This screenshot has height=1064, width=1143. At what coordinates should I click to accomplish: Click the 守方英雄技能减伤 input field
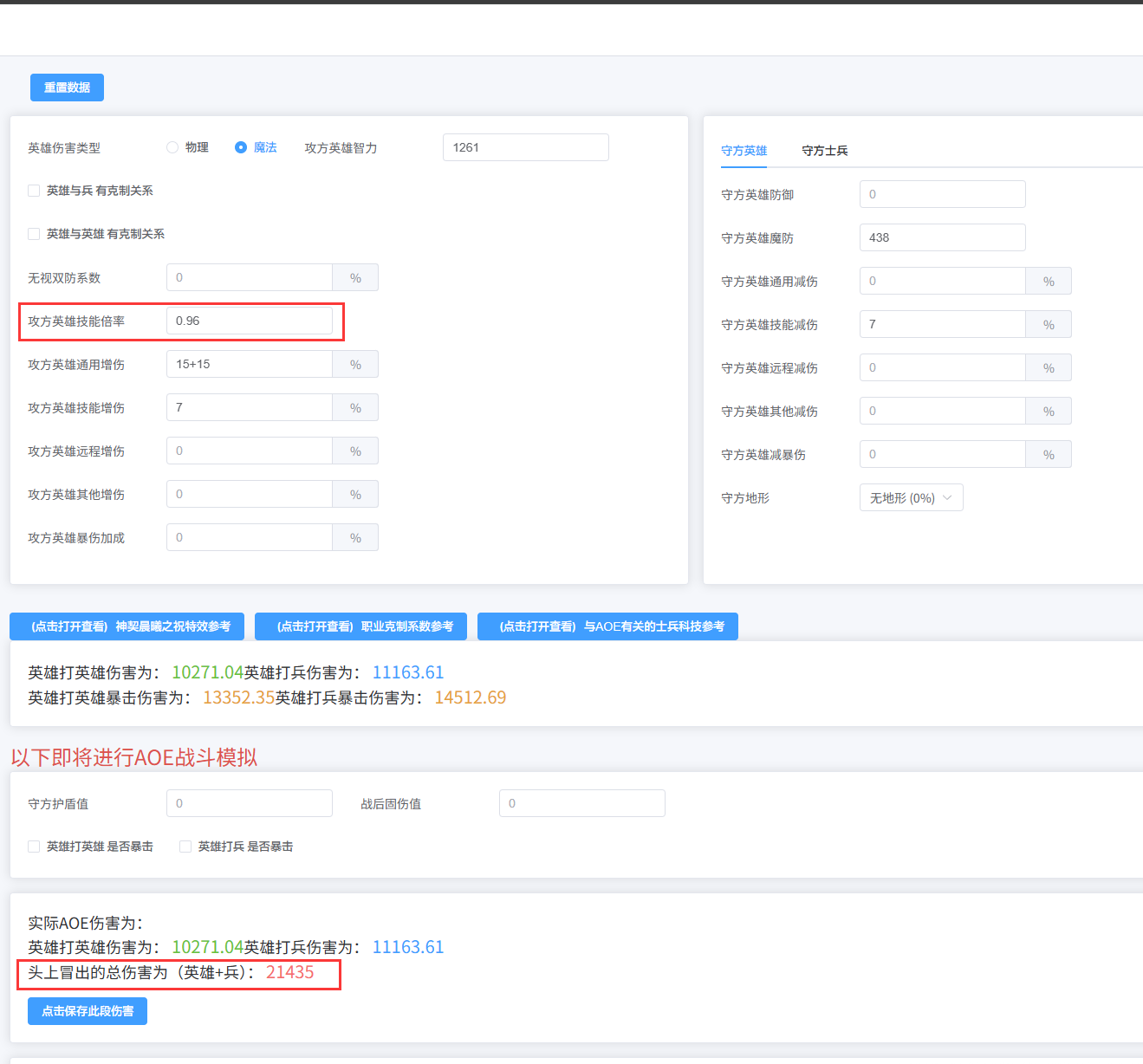click(x=943, y=324)
